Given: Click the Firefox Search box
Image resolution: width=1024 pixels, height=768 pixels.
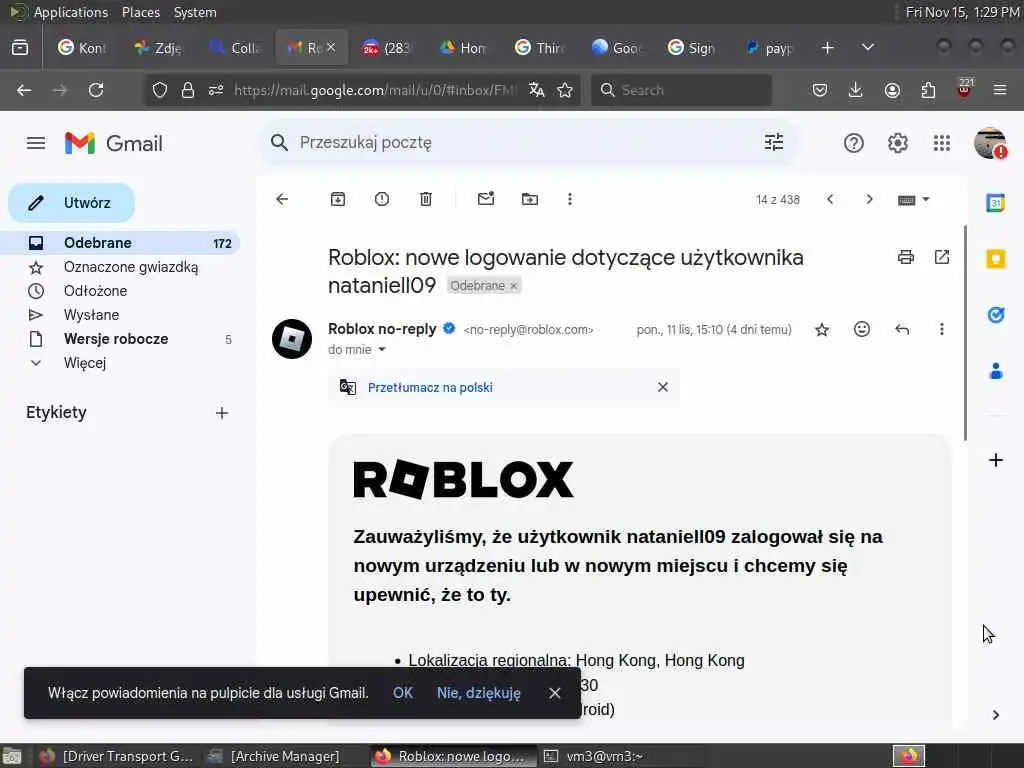Looking at the screenshot, I should [x=681, y=90].
